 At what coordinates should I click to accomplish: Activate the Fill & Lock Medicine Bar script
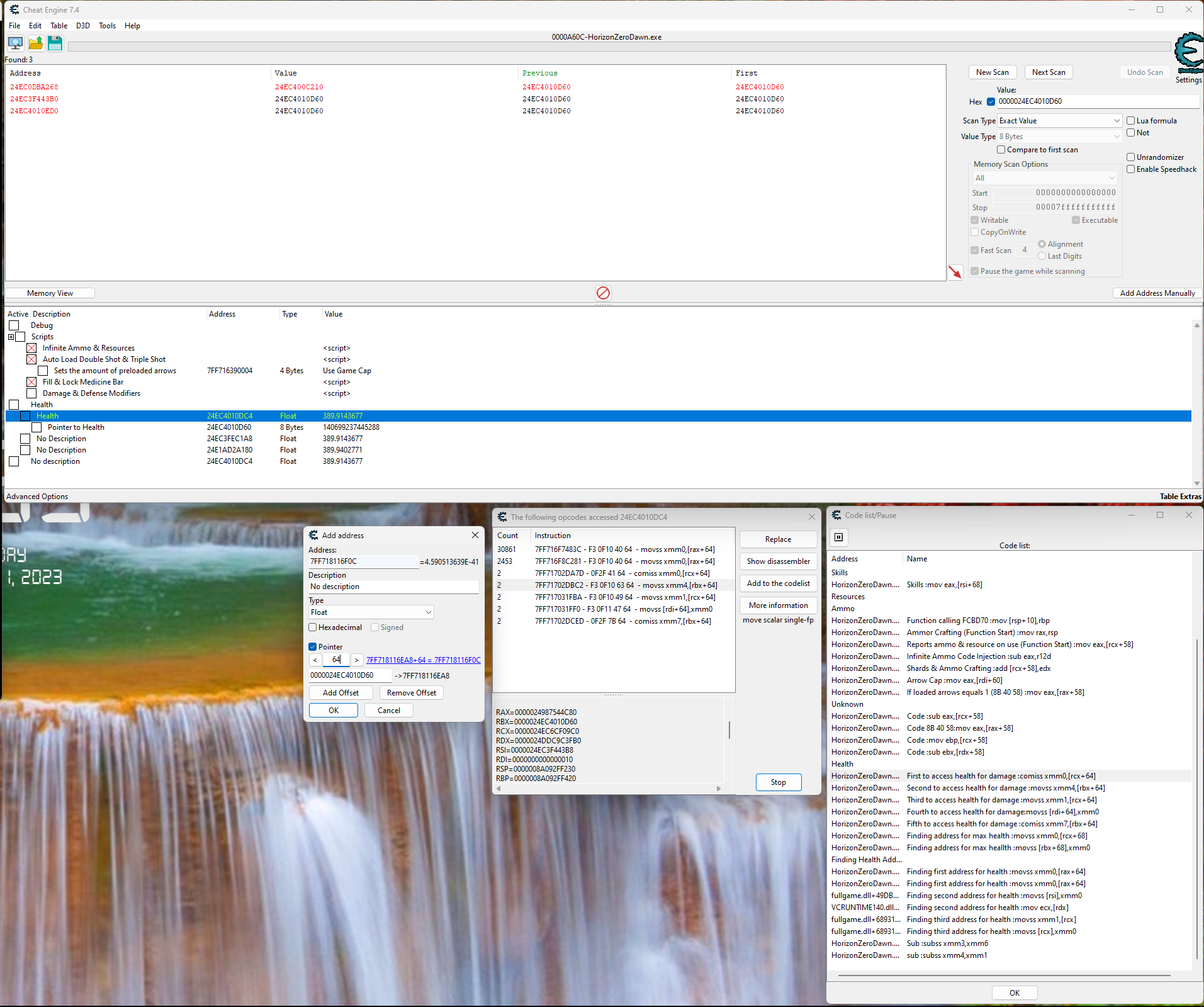[x=32, y=381]
